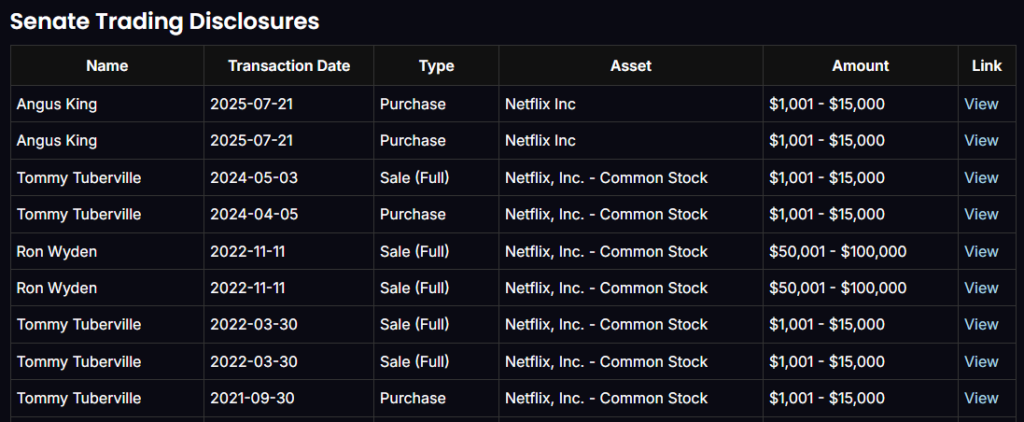Viewport: 1024px width, 422px height.
Task: Select the Asset column header
Action: 630,66
